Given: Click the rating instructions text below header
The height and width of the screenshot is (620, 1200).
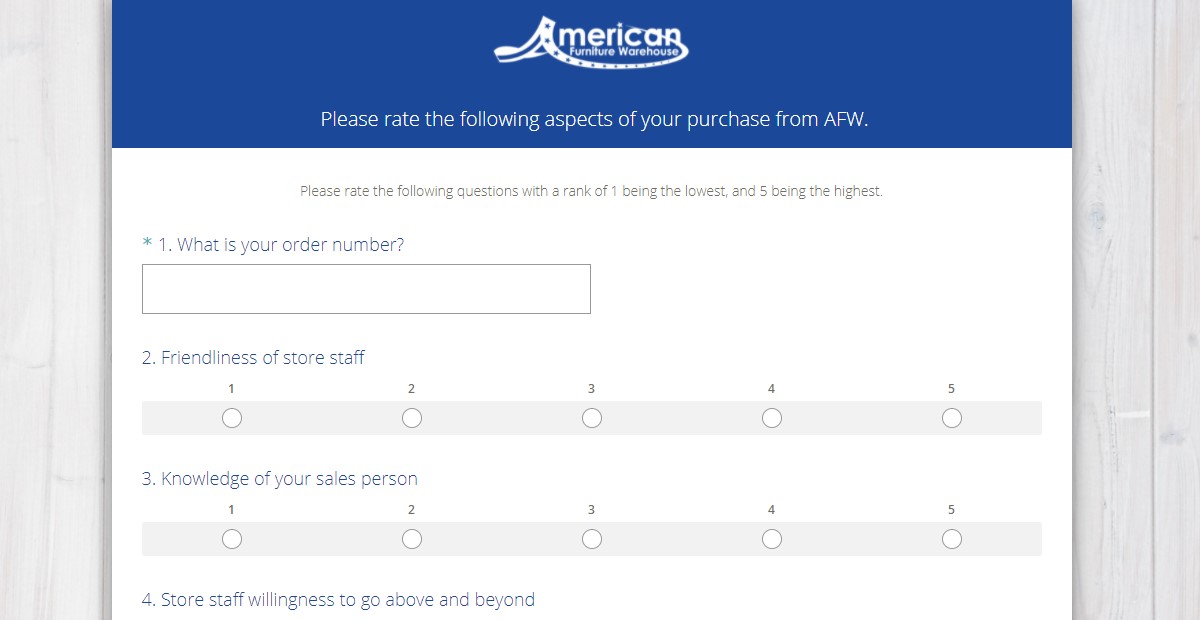Looking at the screenshot, I should coord(591,191).
